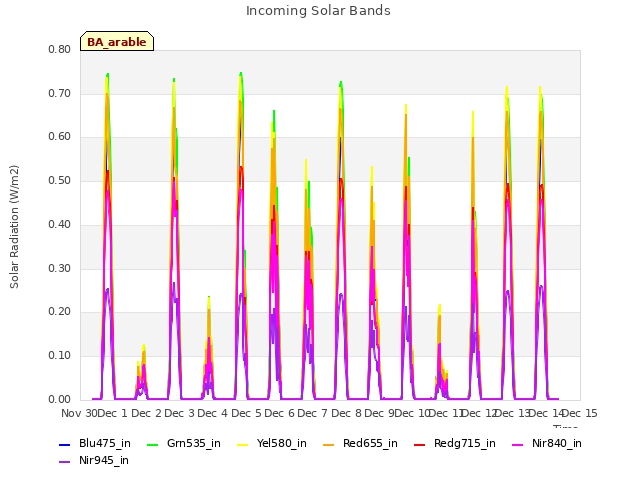
Task: Click the Solar Radiation (W/m2) axis label
Action: coord(14,227)
